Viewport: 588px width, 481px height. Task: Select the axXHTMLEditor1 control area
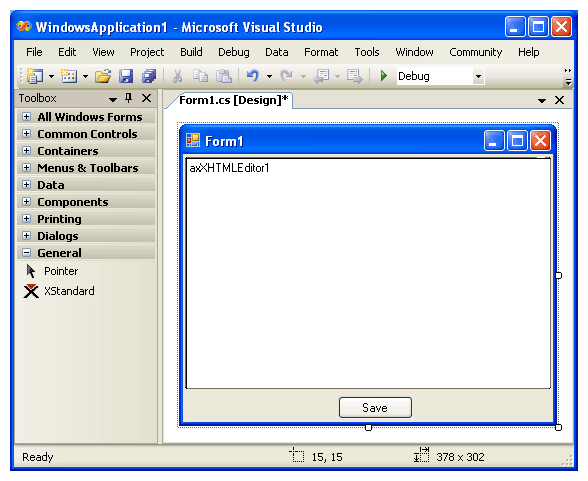click(x=368, y=273)
